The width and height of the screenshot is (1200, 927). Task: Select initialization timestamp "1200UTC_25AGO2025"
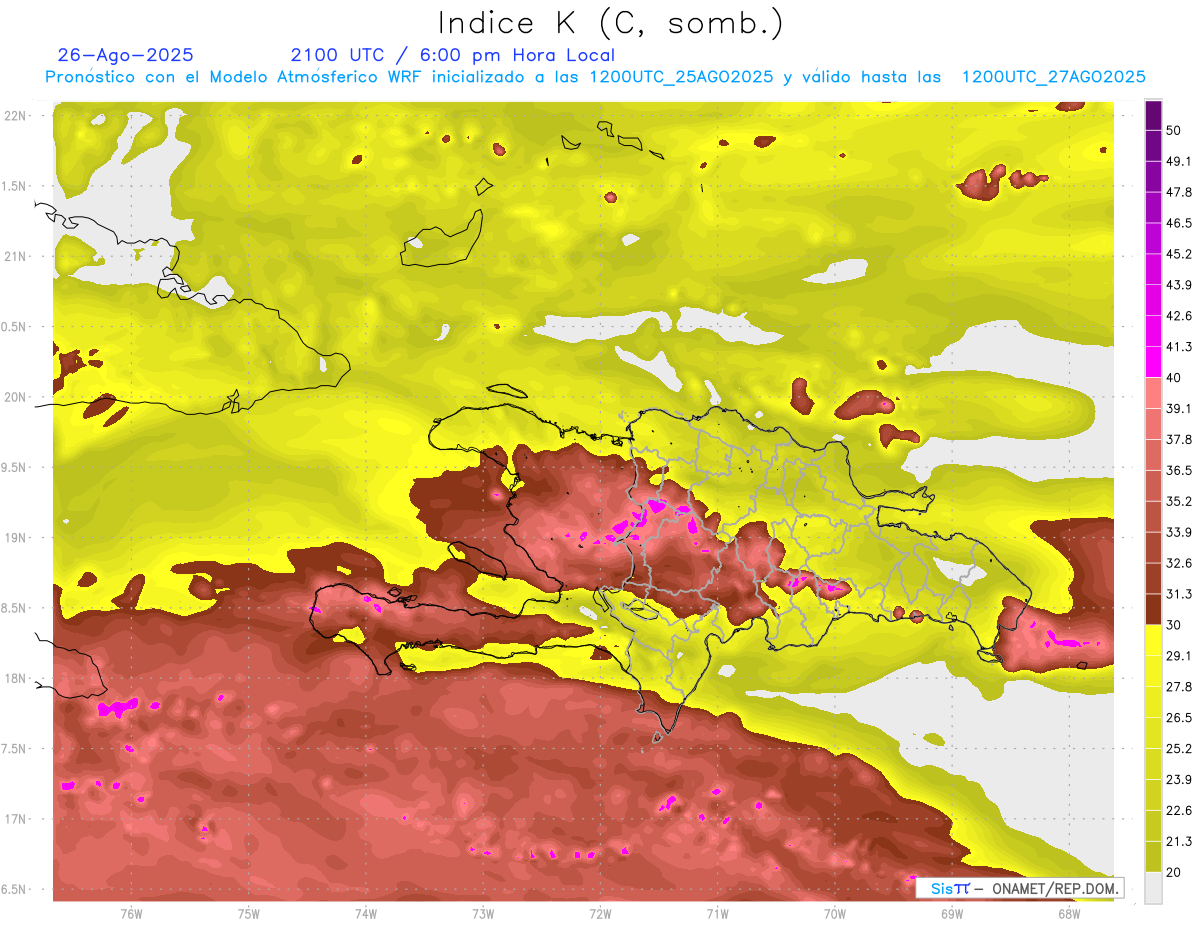tap(681, 77)
